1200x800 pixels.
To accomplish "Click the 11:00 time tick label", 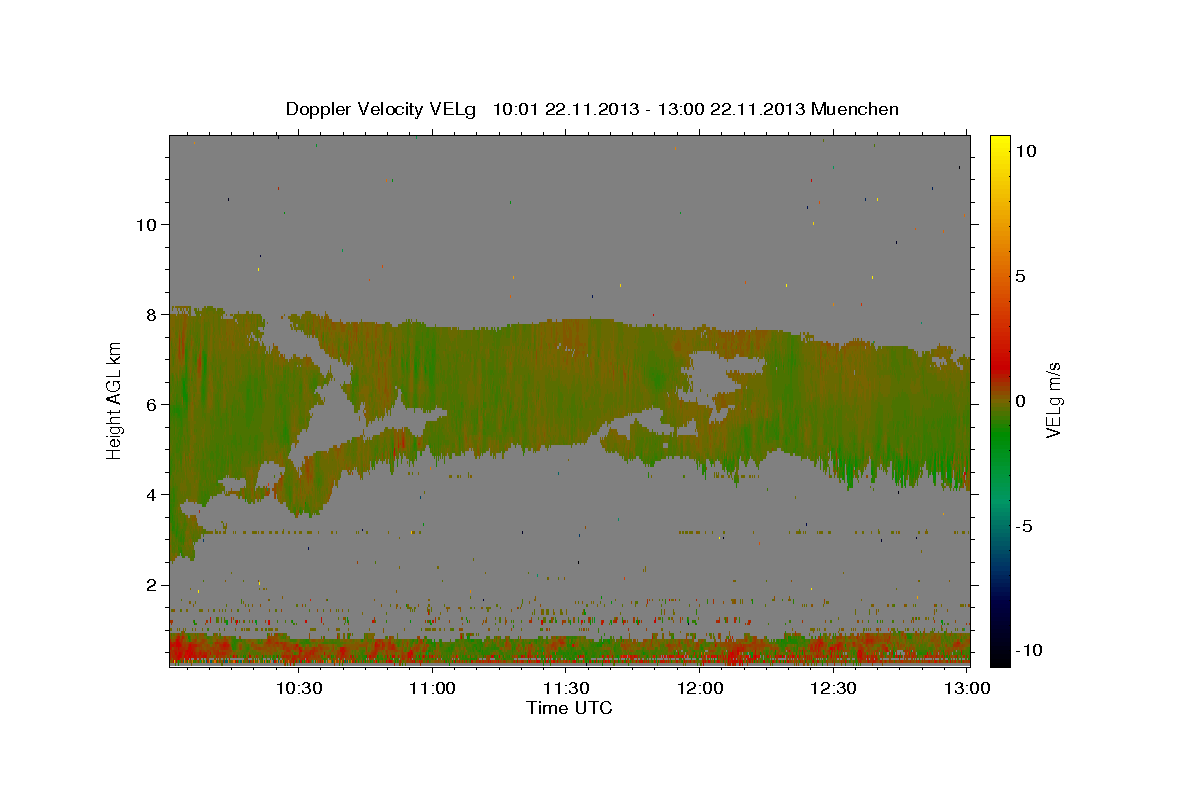I will (432, 688).
